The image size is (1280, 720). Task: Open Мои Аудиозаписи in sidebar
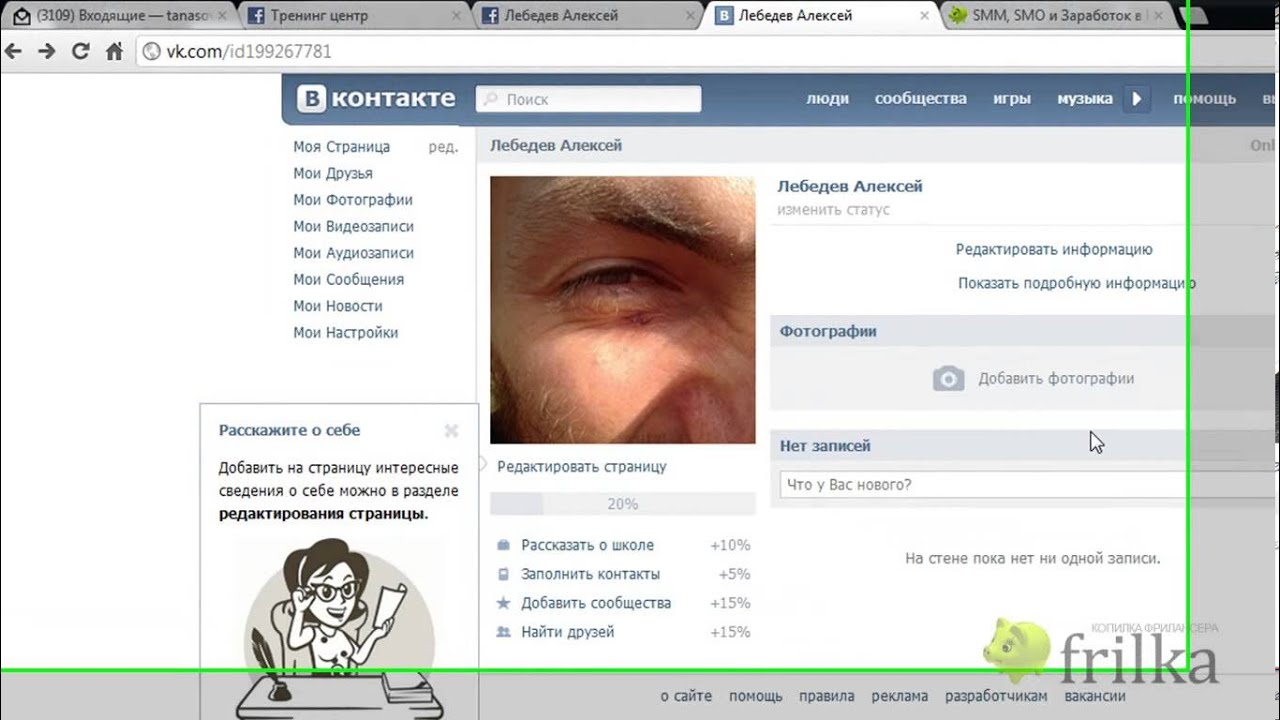(353, 253)
